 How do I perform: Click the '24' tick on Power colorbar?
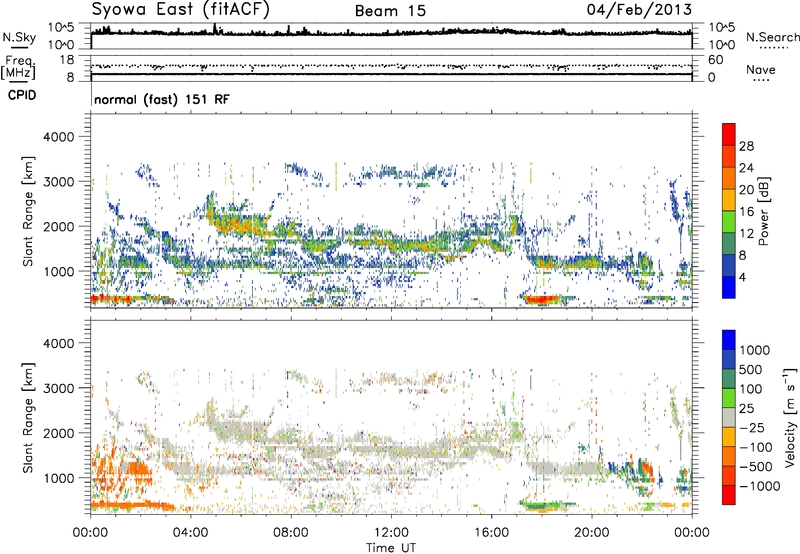746,168
